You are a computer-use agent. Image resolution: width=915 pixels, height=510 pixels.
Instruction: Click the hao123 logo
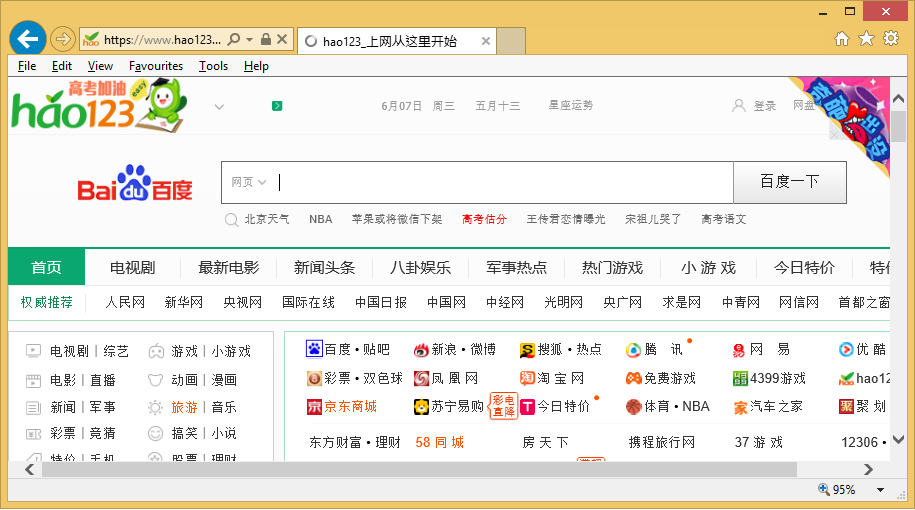99,106
